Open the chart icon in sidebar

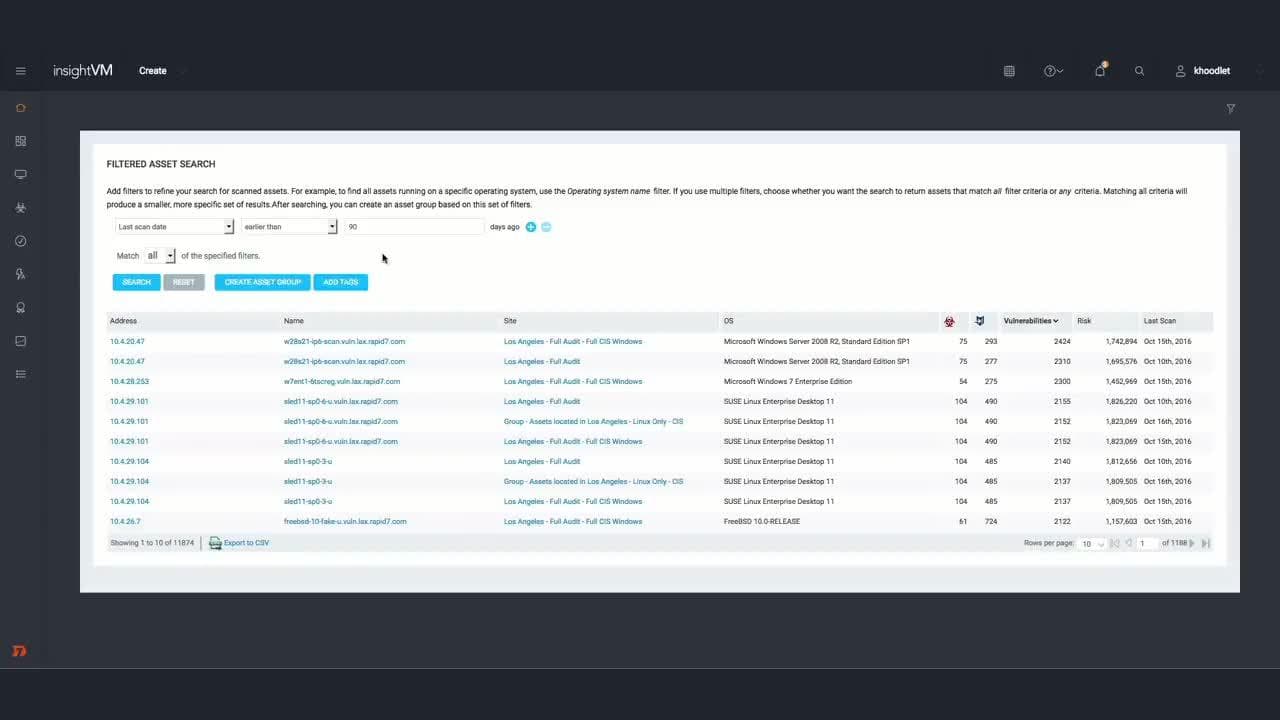coord(20,341)
